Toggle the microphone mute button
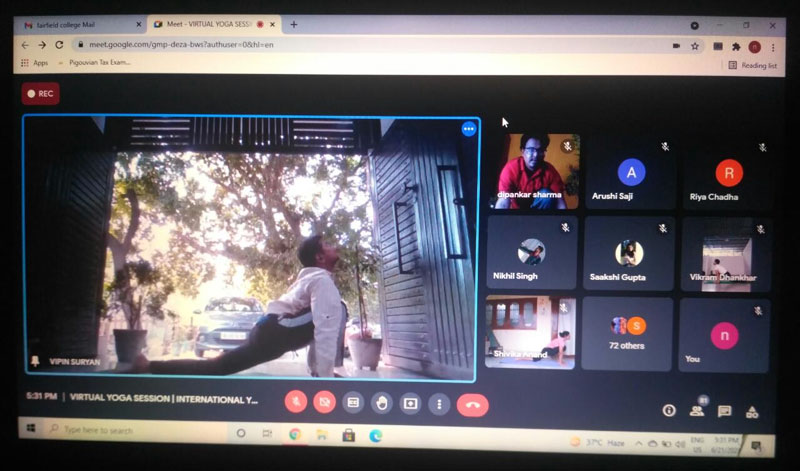The height and width of the screenshot is (471, 800). tap(296, 402)
